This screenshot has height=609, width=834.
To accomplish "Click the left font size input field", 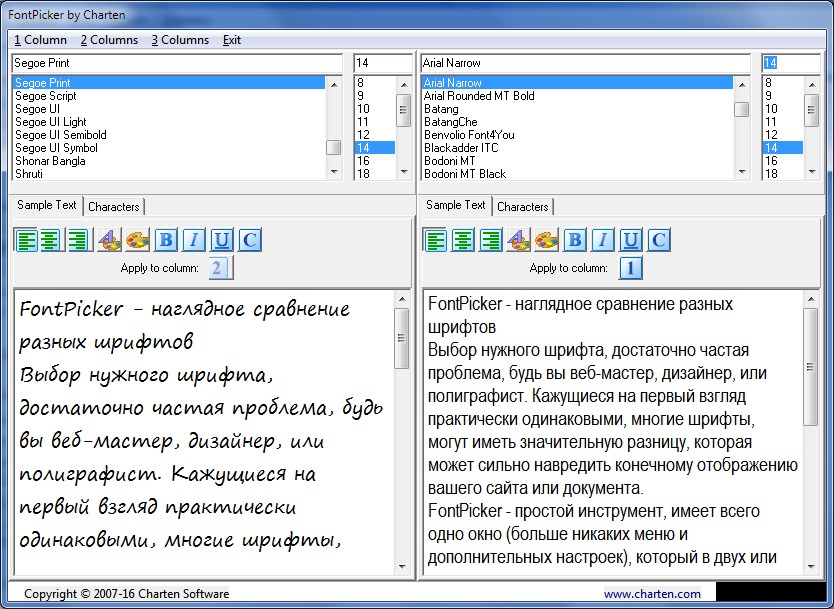I will pyautogui.click(x=383, y=63).
